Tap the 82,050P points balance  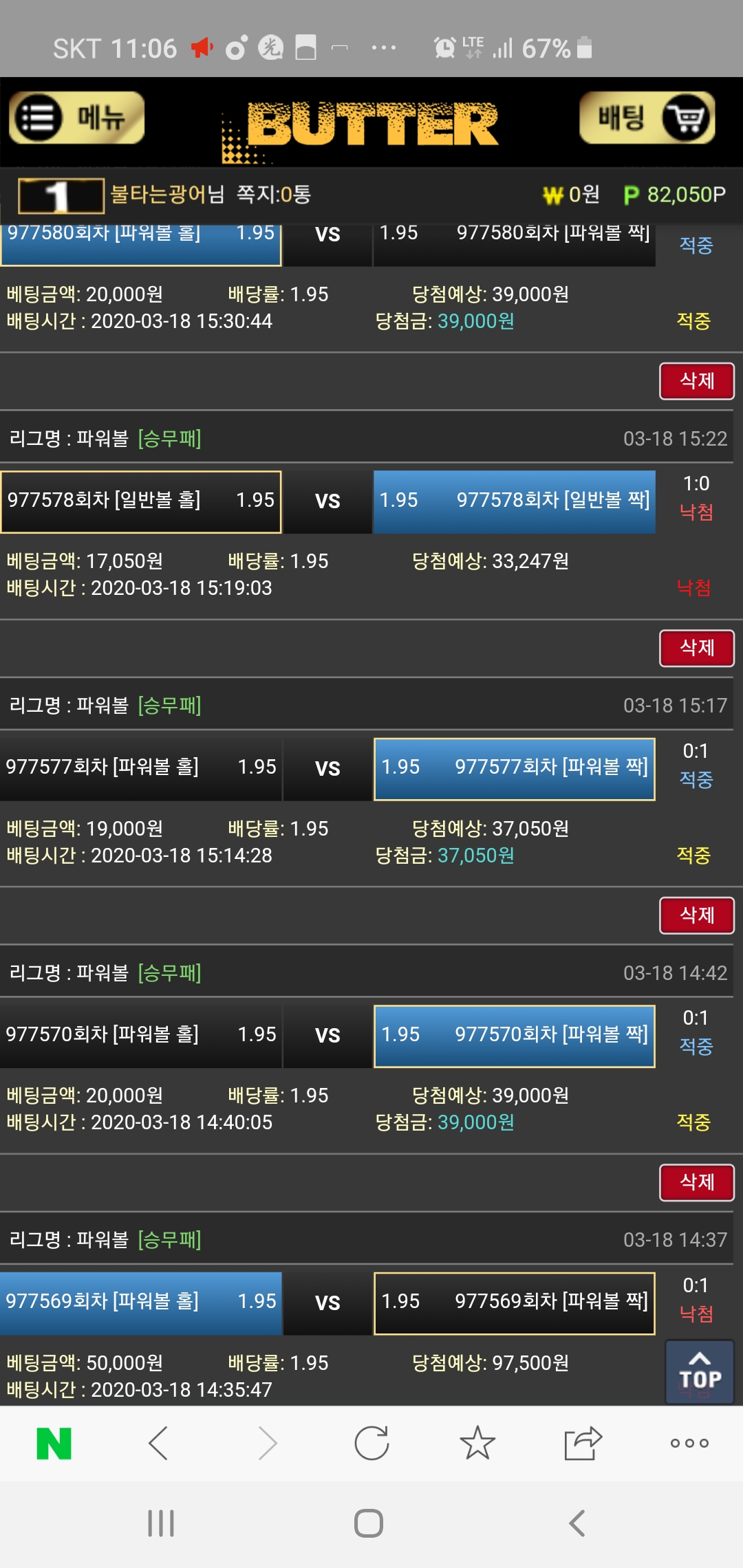(x=674, y=195)
